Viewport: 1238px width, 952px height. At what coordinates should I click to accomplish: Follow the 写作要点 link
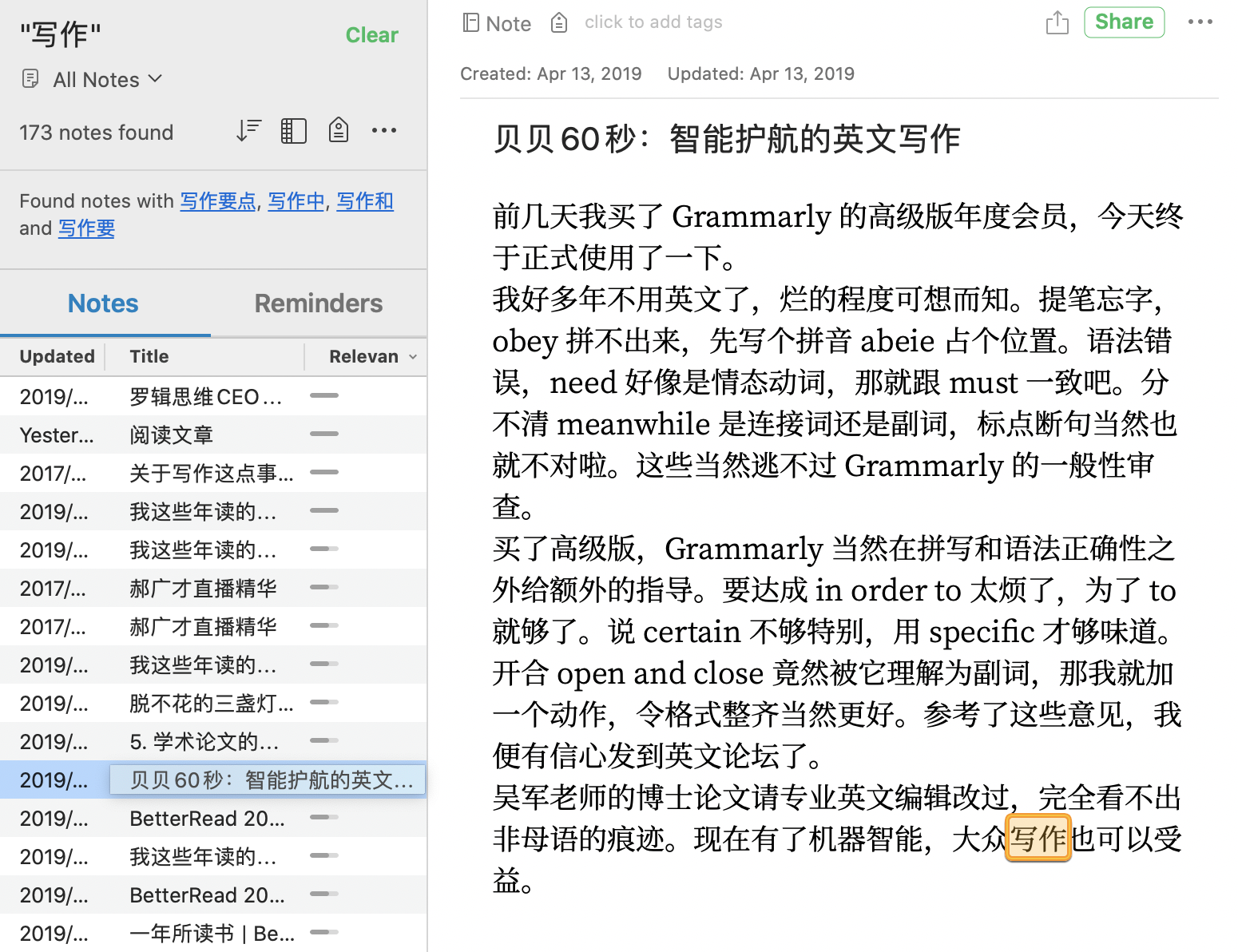coord(218,201)
